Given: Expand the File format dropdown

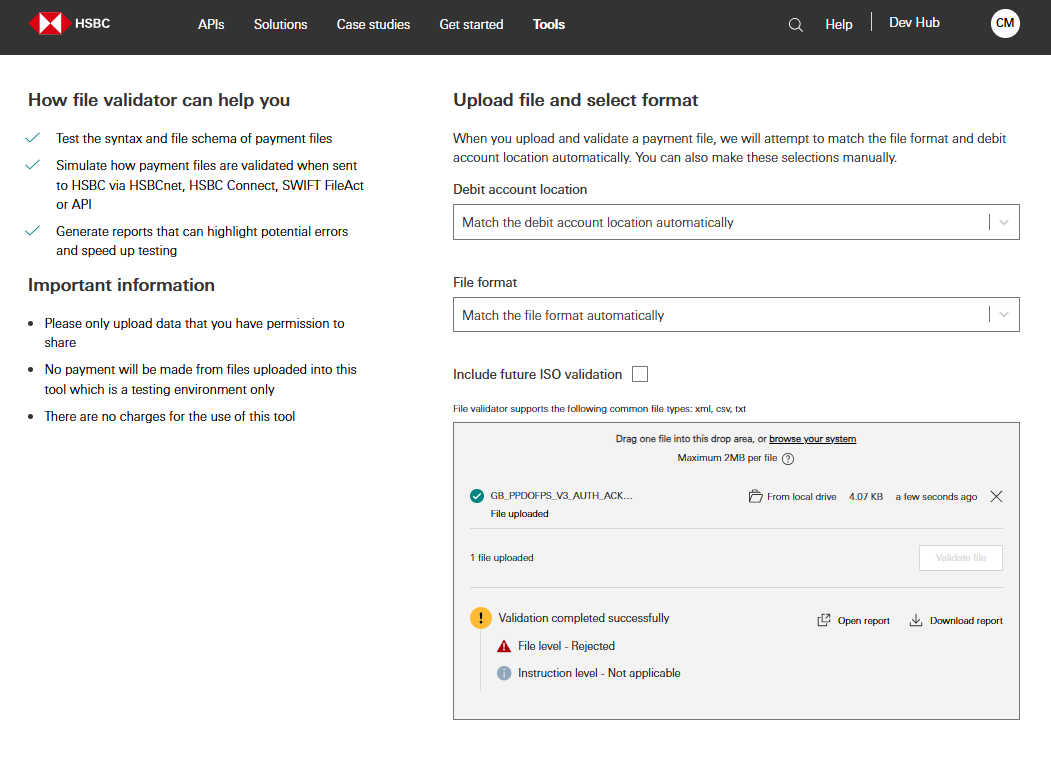Looking at the screenshot, I should pyautogui.click(x=1004, y=315).
